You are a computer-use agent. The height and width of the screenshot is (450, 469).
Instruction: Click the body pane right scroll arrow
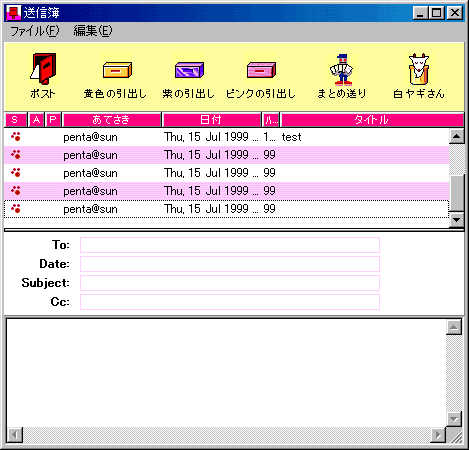point(438,435)
